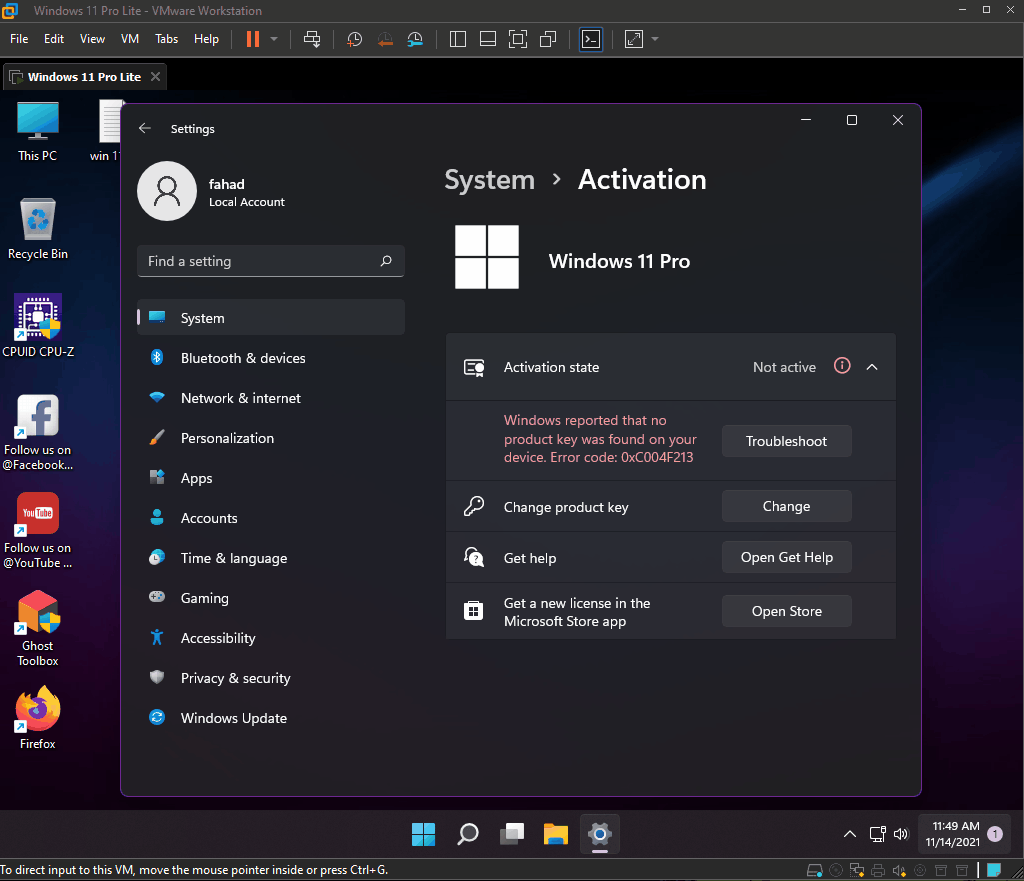Toggle the thumbnail bar view
Viewport: 1024px width, 881px height.
pos(488,39)
